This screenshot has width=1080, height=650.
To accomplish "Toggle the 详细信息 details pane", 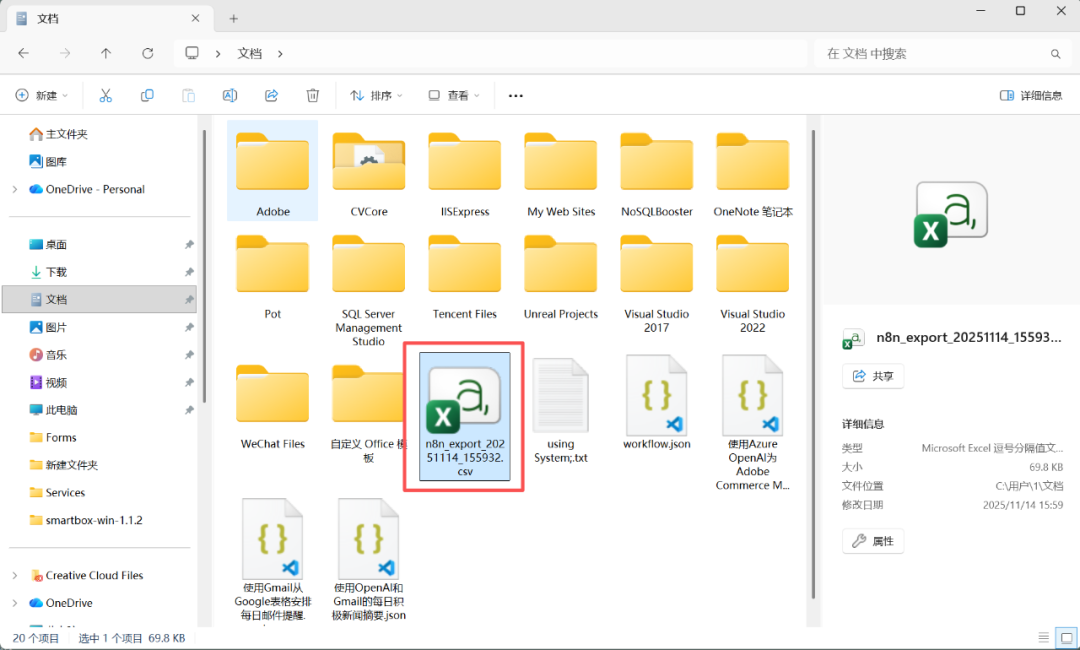I will click(1031, 95).
